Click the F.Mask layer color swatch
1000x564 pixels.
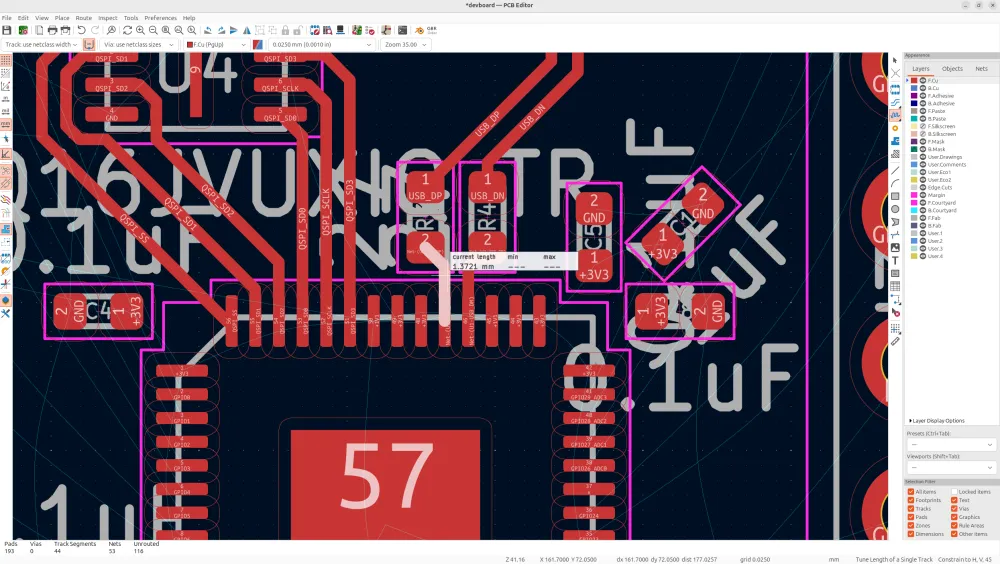coord(912,142)
